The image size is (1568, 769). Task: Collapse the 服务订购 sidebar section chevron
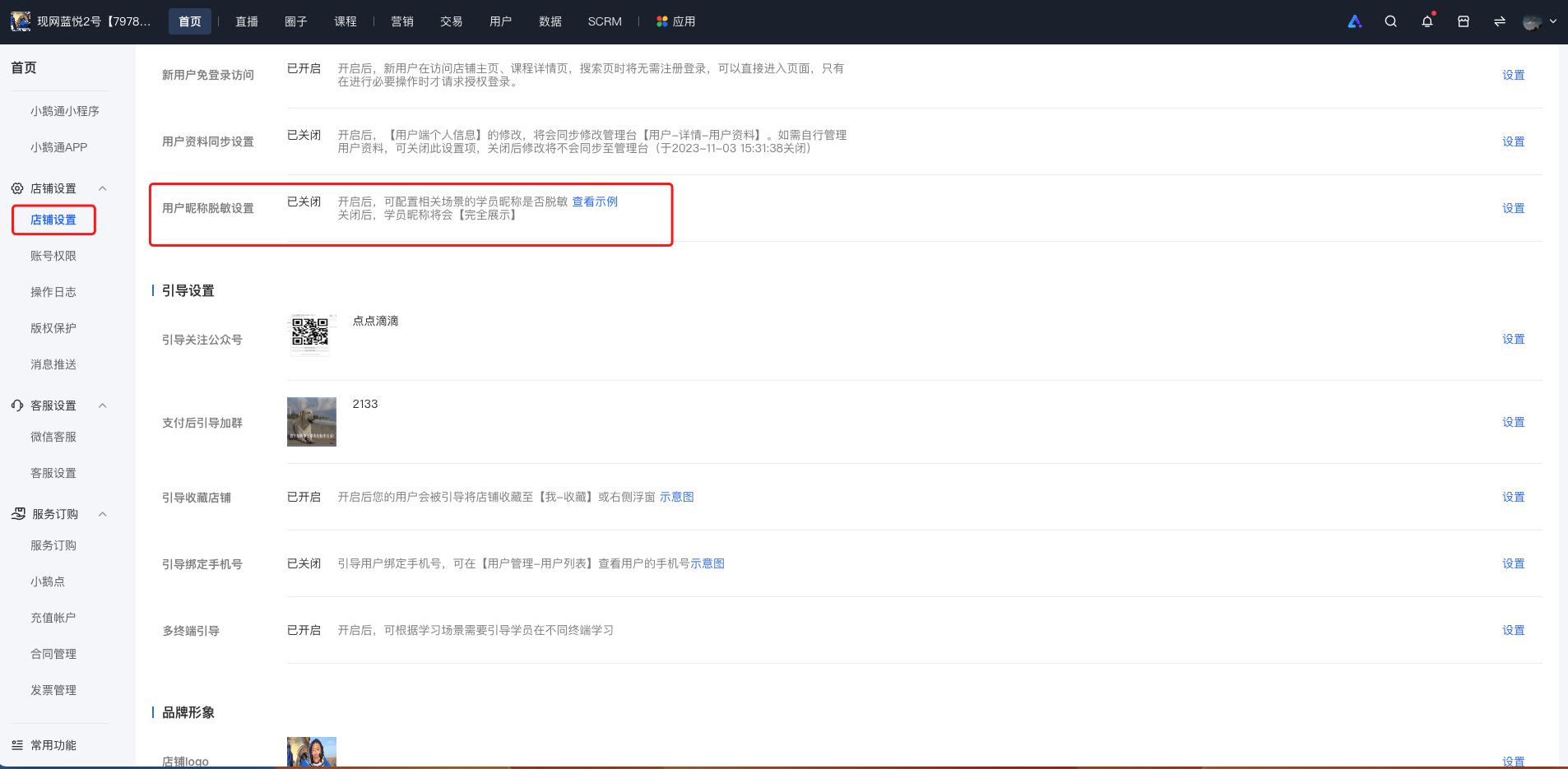point(103,514)
